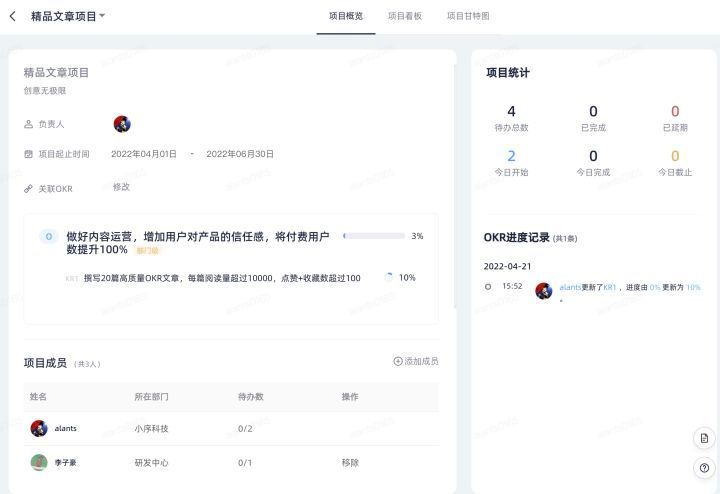The image size is (720, 494).
Task: Click the 已延期 count
Action: [x=675, y=112]
